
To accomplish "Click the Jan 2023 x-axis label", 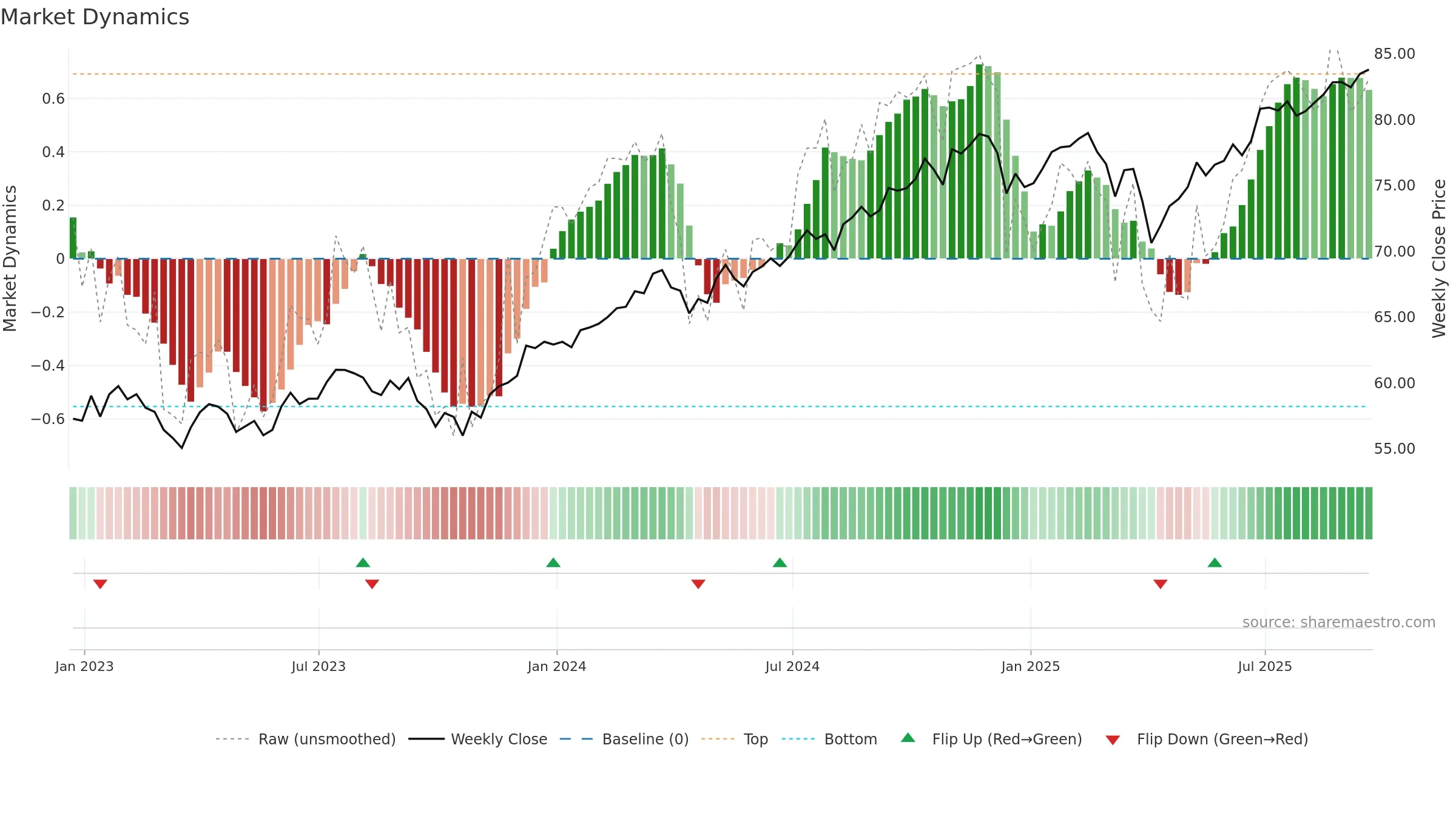I will pos(84,666).
